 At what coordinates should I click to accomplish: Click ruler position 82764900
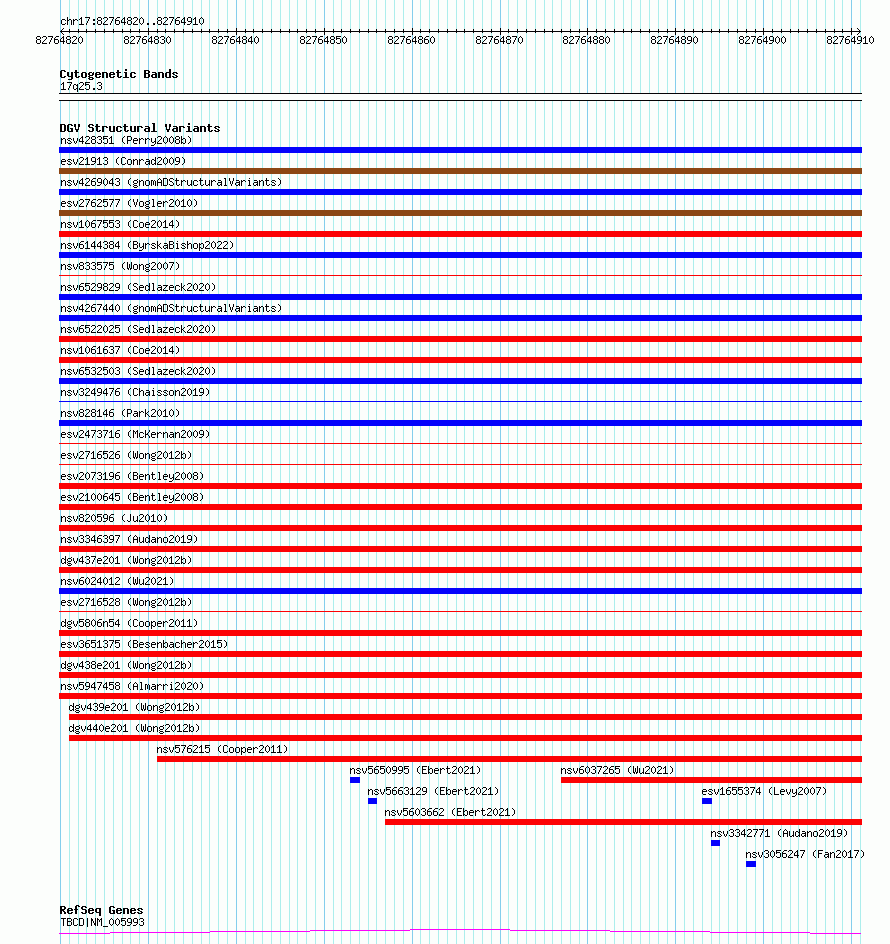pos(762,40)
